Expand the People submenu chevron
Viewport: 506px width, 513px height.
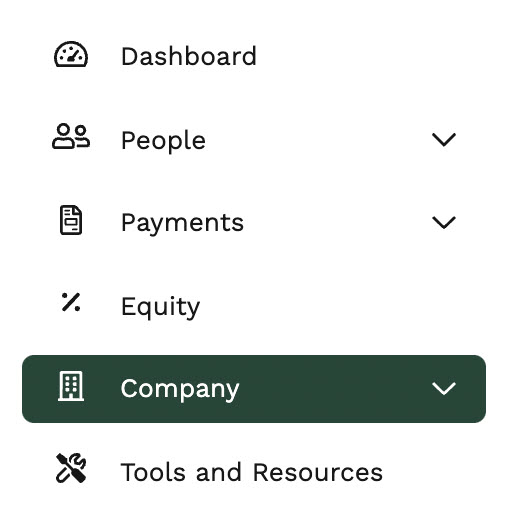(x=444, y=139)
